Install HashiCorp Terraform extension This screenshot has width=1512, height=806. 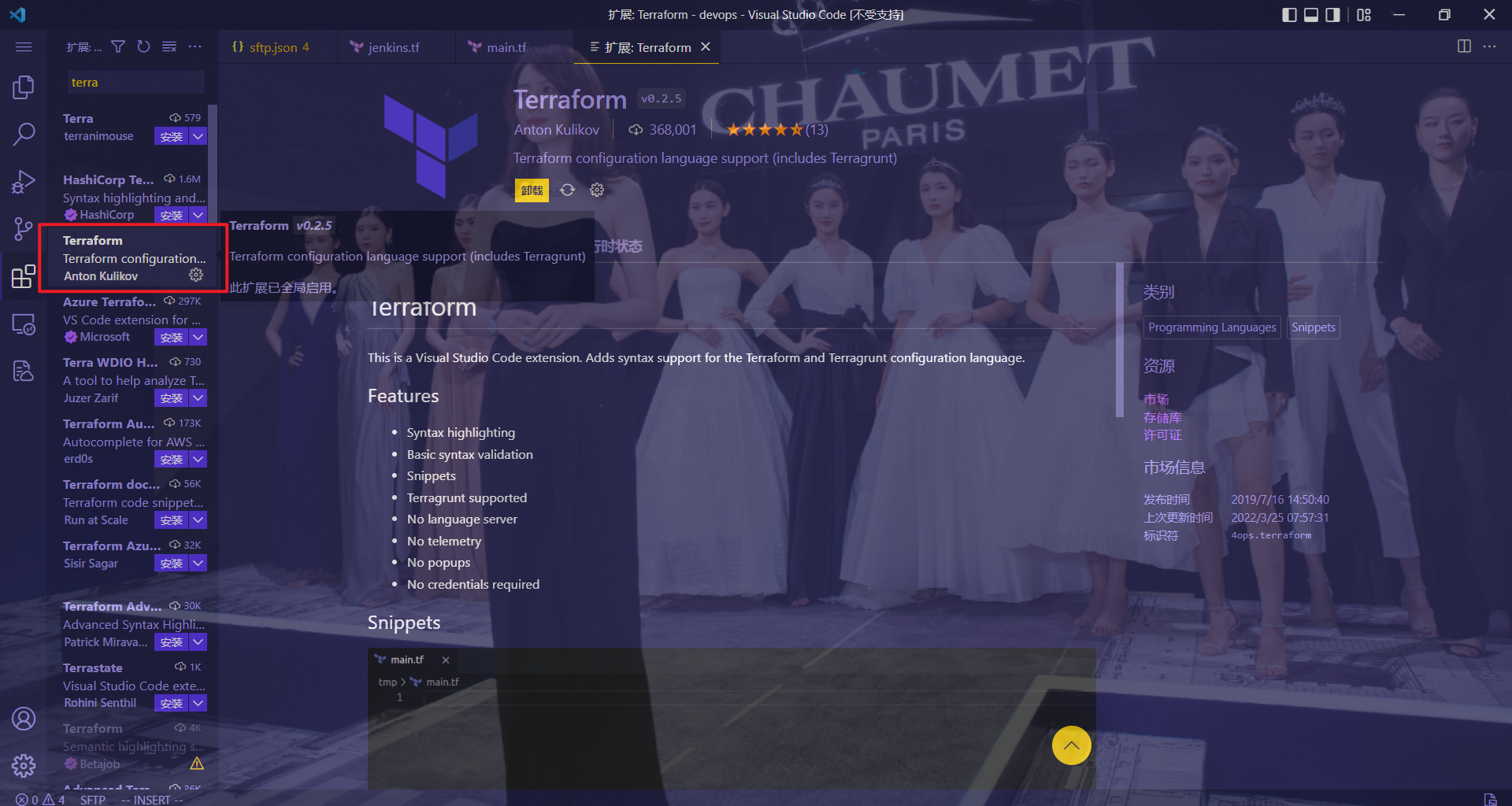[171, 215]
